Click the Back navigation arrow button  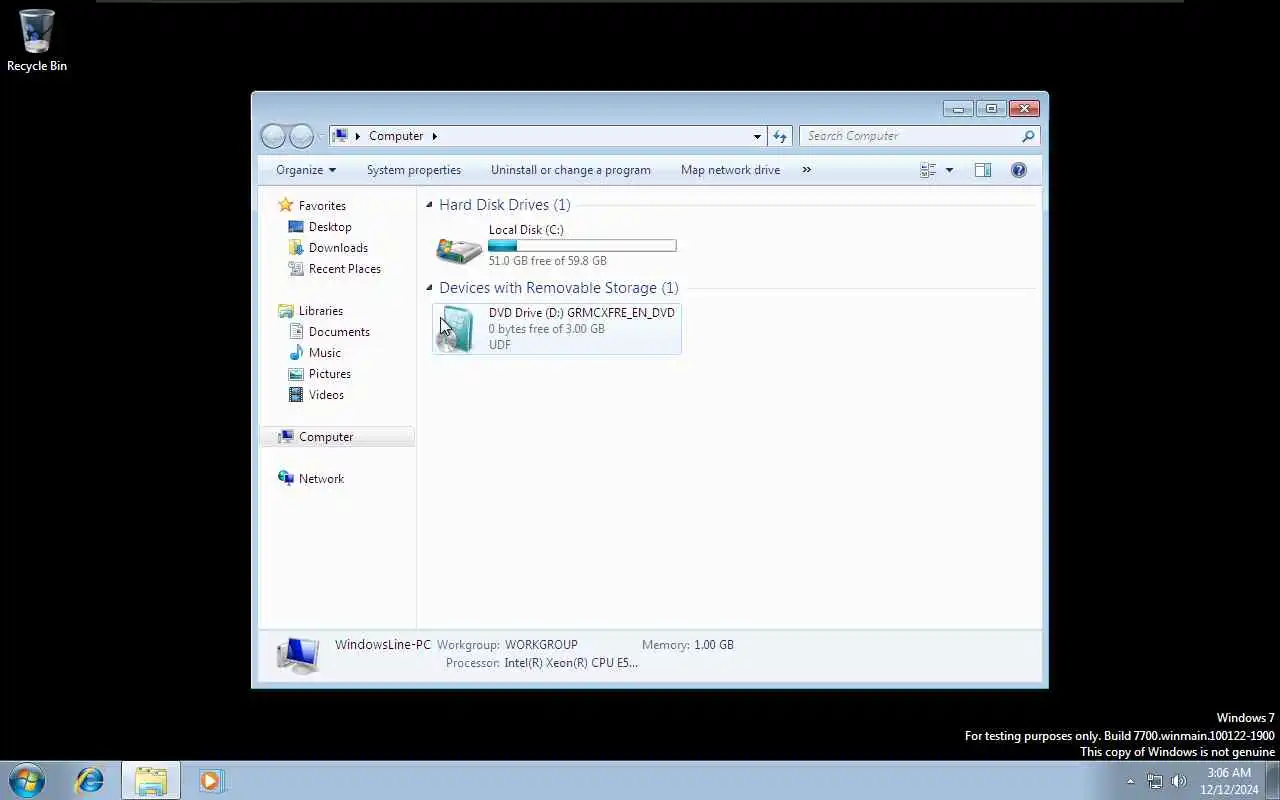(273, 136)
